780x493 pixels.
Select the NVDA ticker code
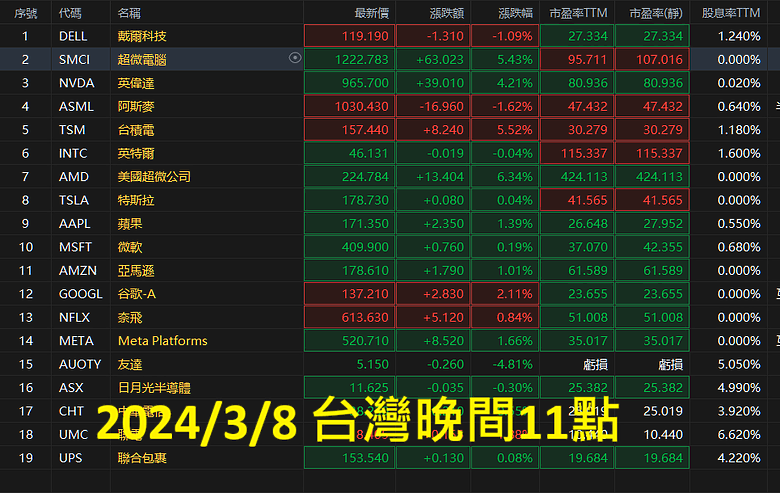[77, 83]
